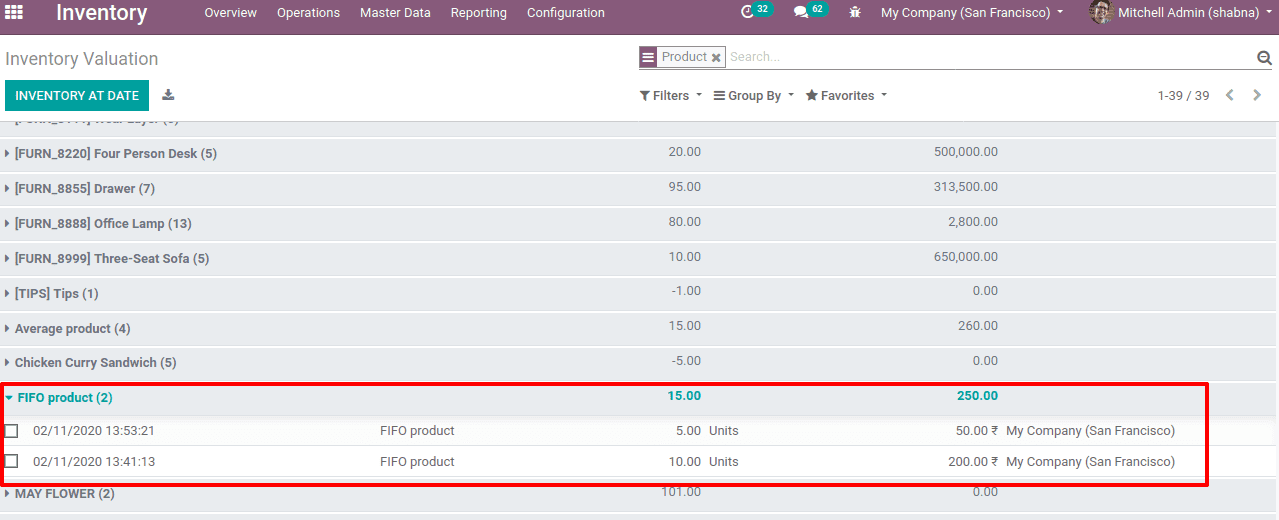
Task: Click the search magnifier icon
Action: 1264,57
